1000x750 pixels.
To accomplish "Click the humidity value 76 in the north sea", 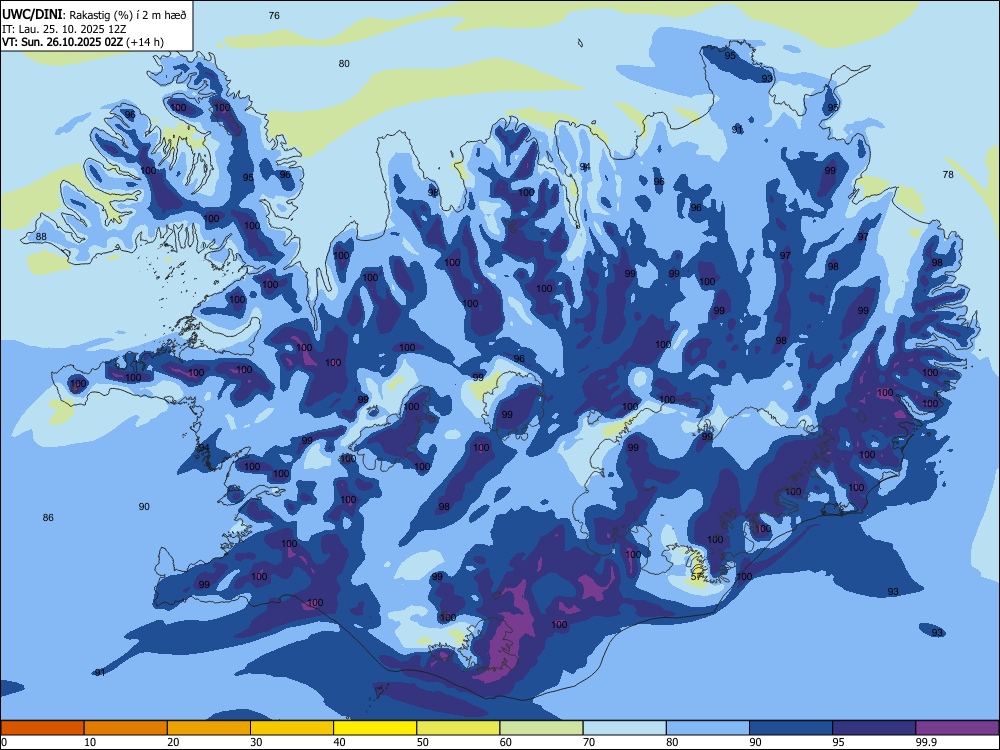I will pos(274,15).
